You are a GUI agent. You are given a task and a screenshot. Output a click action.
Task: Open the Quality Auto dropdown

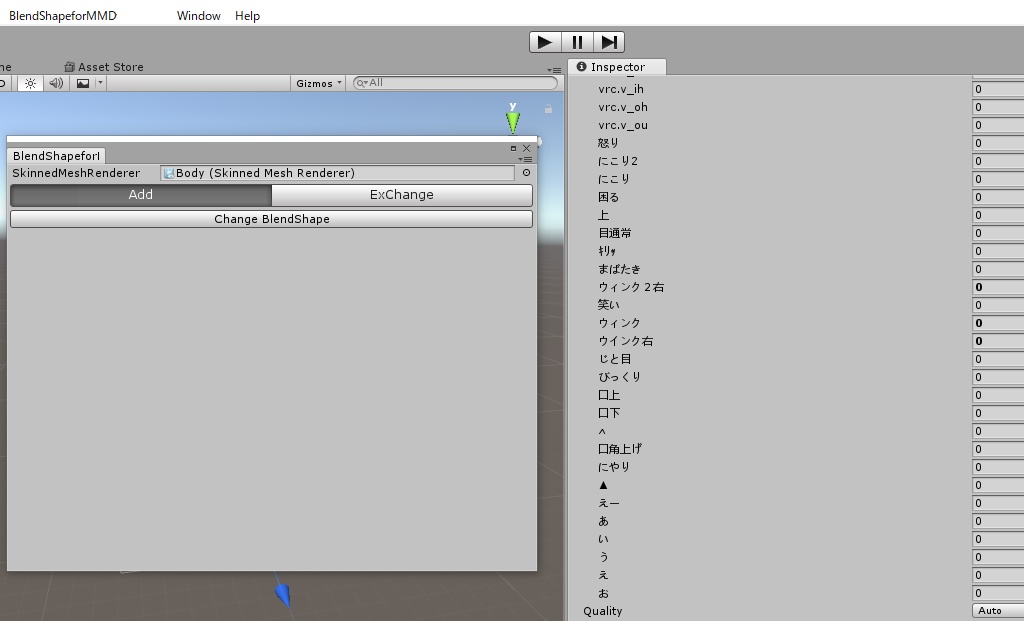tap(998, 611)
